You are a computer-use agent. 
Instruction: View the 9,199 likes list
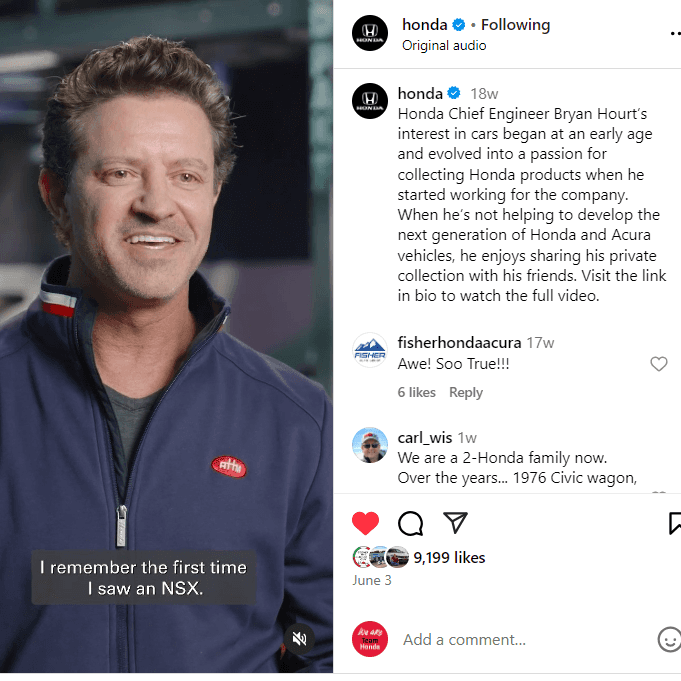click(x=449, y=557)
